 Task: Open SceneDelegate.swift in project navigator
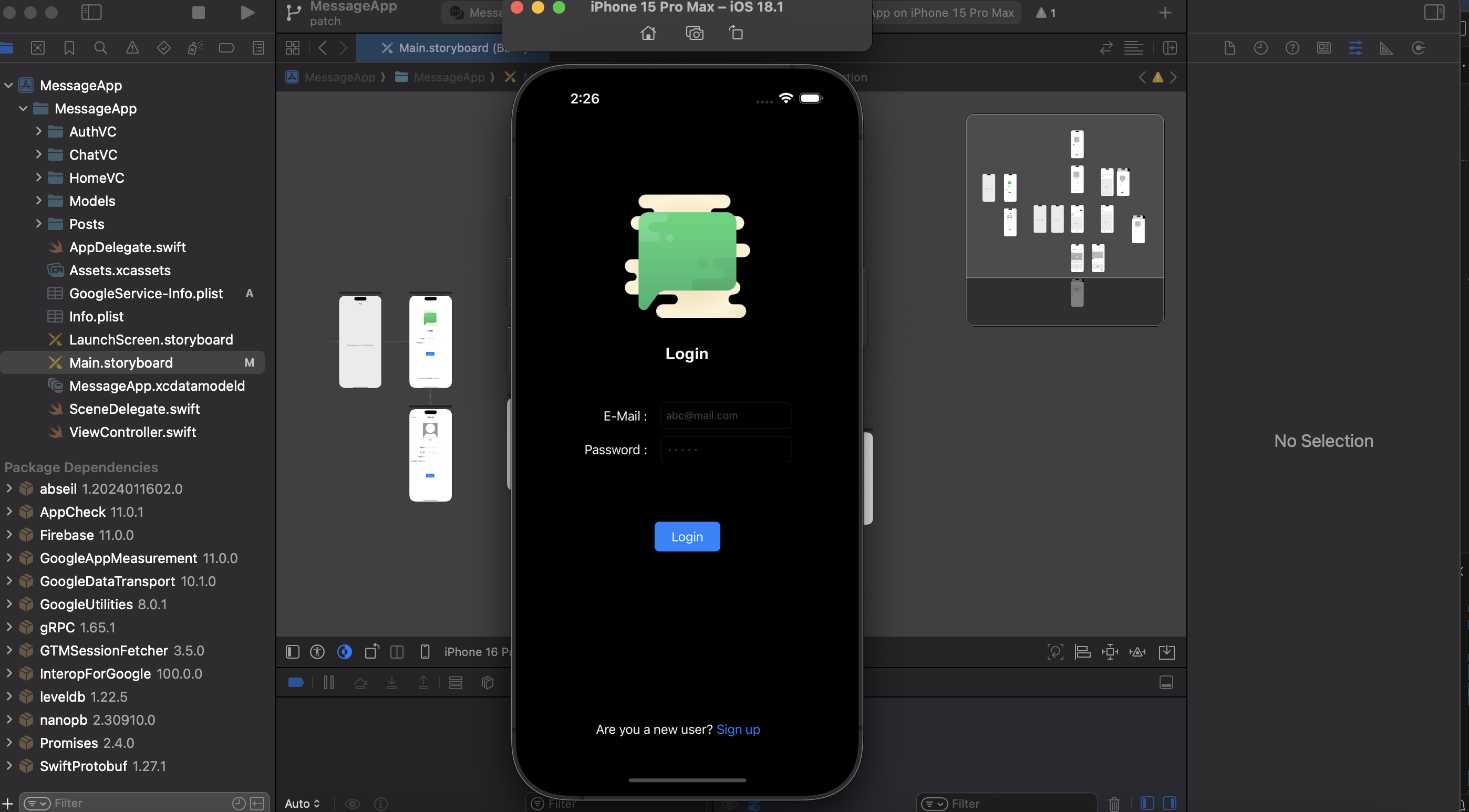point(135,409)
